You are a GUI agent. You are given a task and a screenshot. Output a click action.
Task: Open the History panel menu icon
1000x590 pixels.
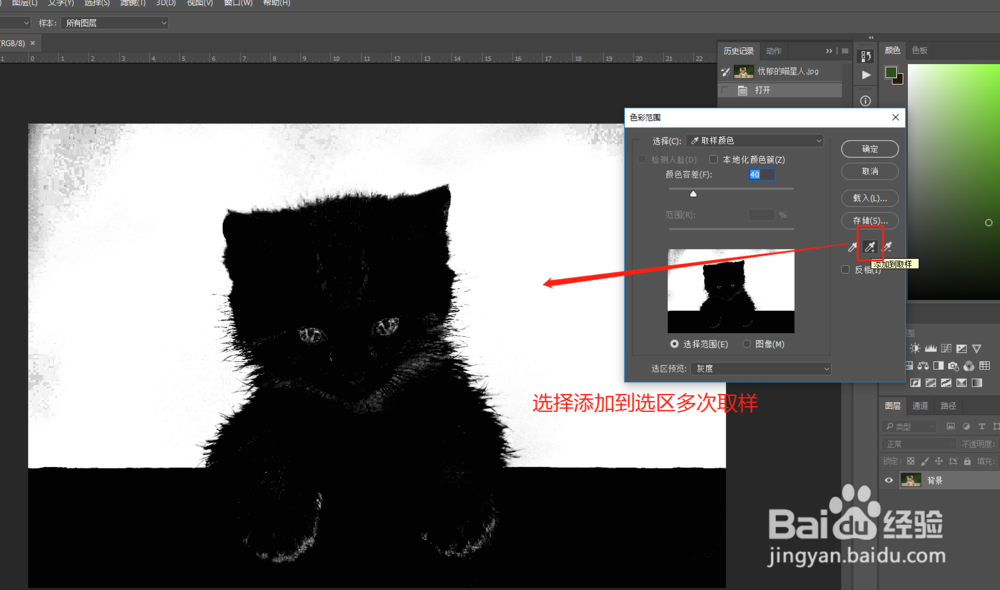pos(845,51)
